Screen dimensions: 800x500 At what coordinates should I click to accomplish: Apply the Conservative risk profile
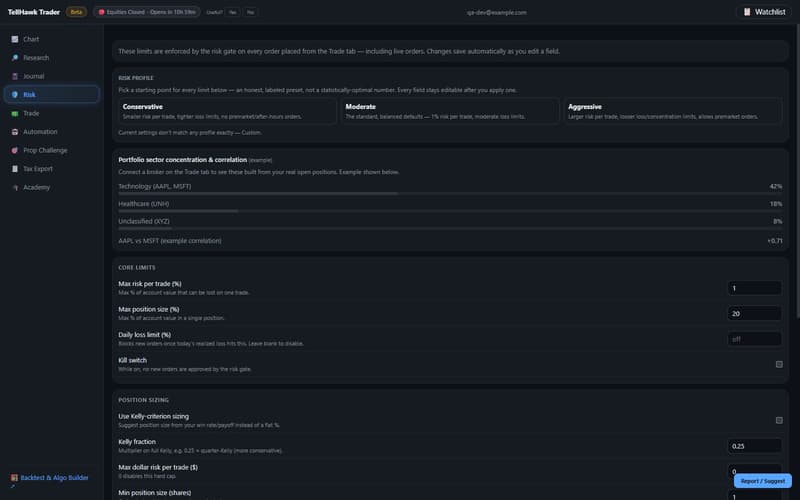(228, 111)
